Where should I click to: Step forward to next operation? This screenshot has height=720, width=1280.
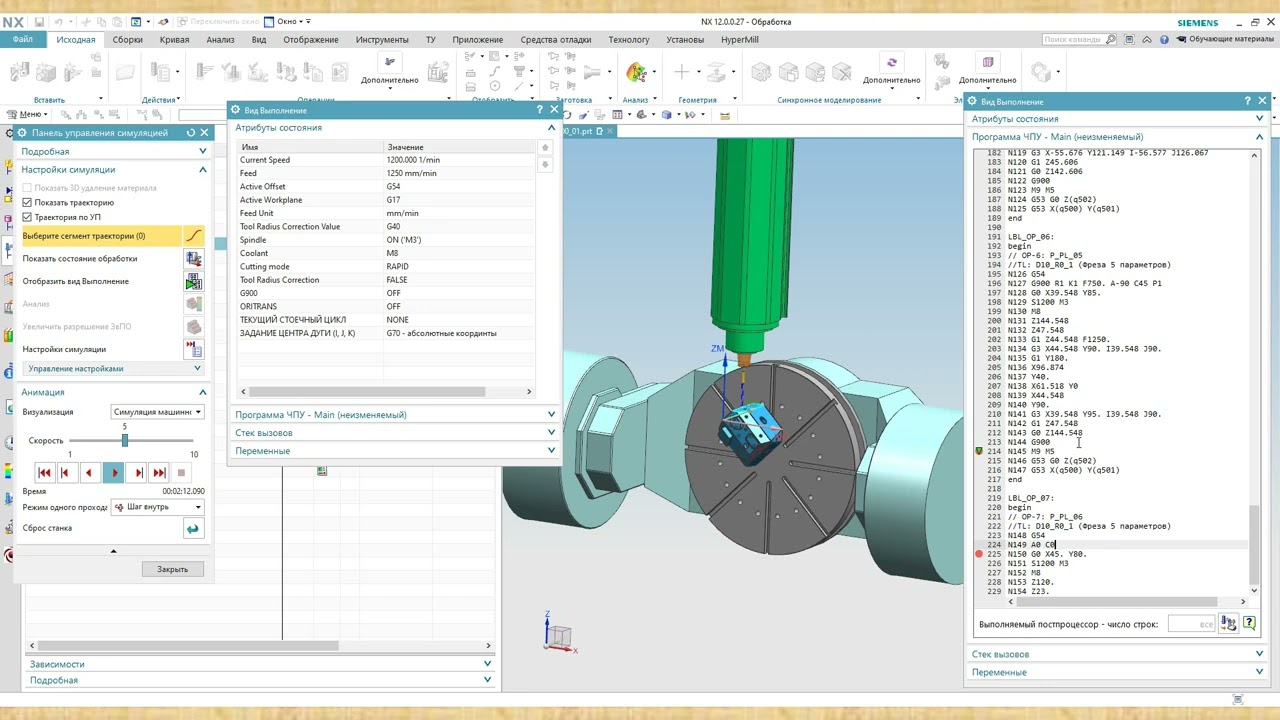159,472
